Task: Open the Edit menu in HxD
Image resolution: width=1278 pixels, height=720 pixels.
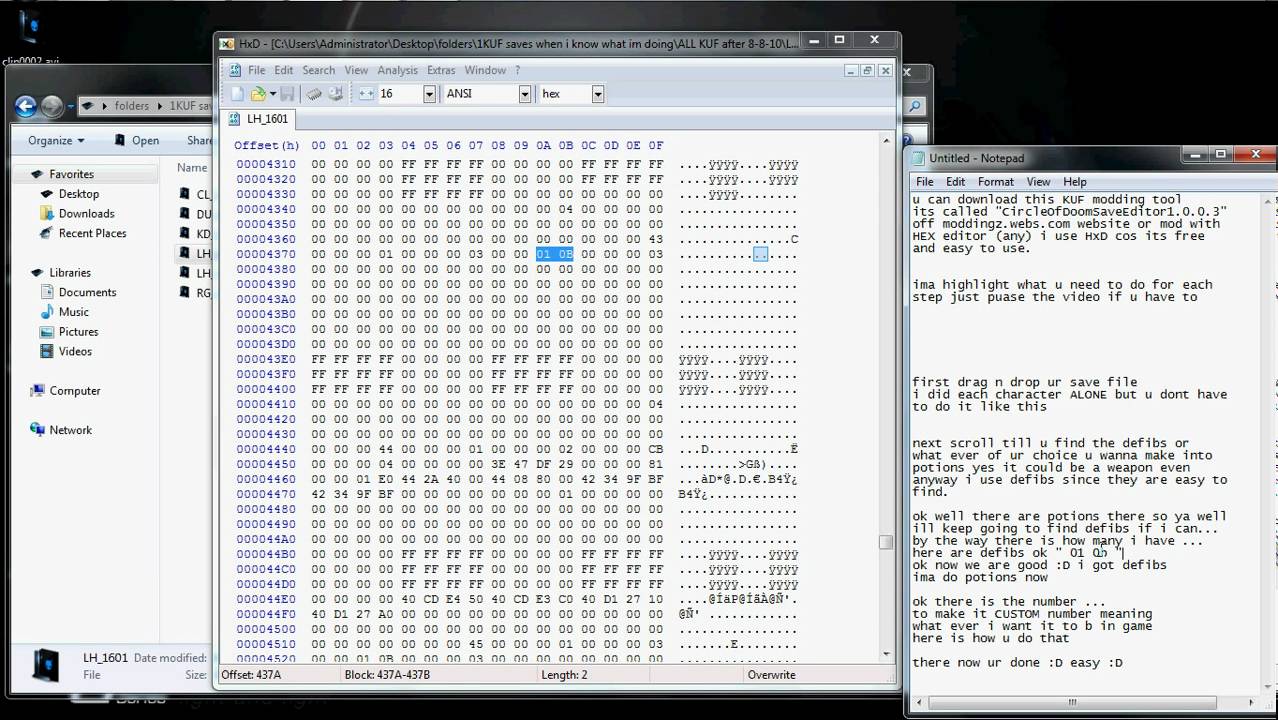Action: coord(284,70)
